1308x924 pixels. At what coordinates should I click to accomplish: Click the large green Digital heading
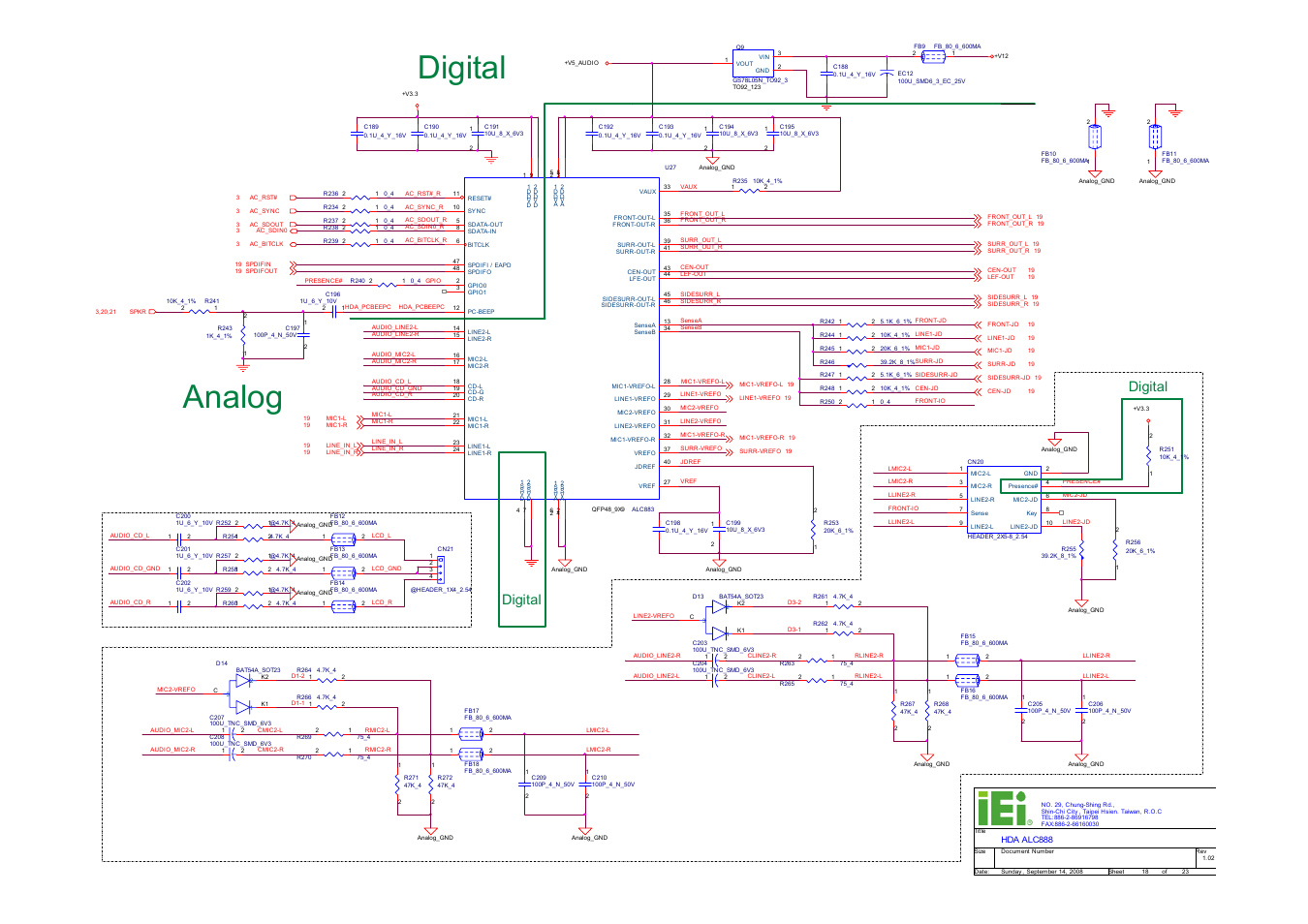click(x=461, y=67)
